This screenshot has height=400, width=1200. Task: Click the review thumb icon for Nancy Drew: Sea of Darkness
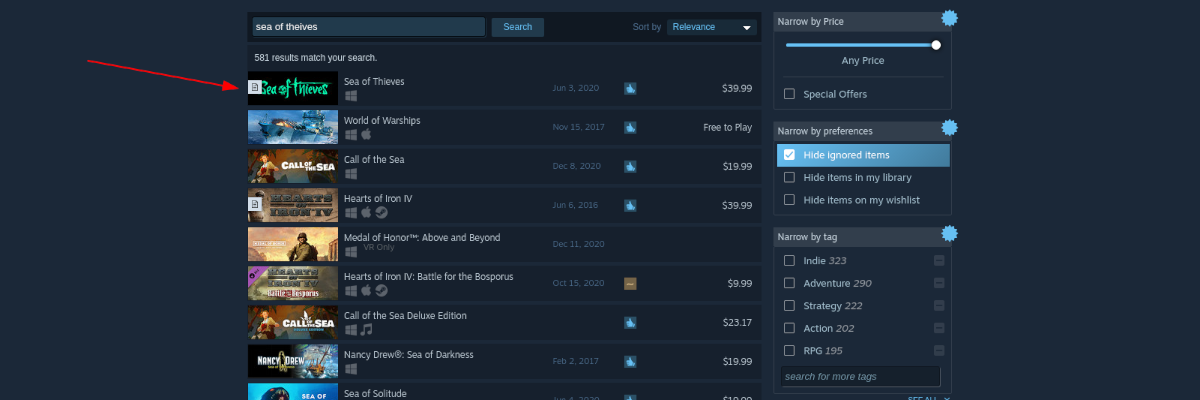630,361
